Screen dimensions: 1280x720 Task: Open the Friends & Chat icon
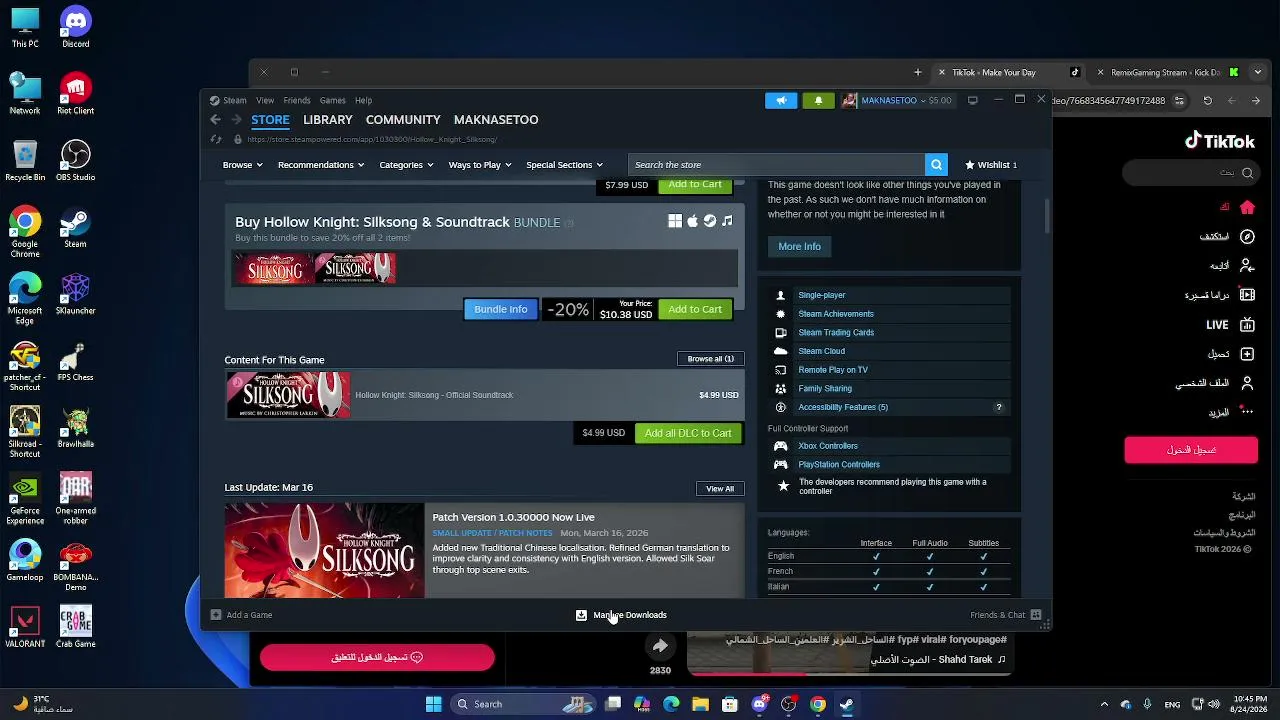(x=1036, y=615)
